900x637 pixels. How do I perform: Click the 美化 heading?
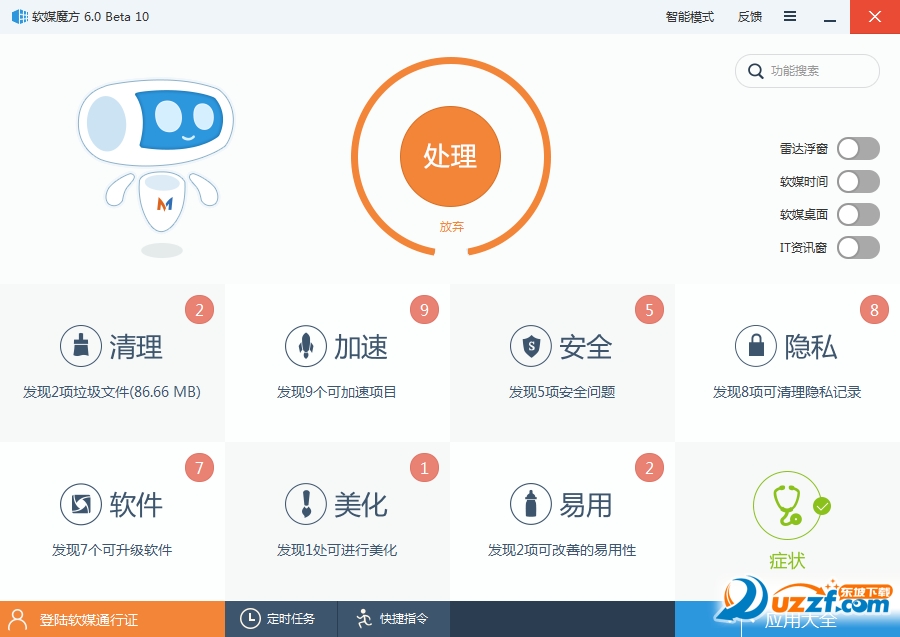pos(361,505)
